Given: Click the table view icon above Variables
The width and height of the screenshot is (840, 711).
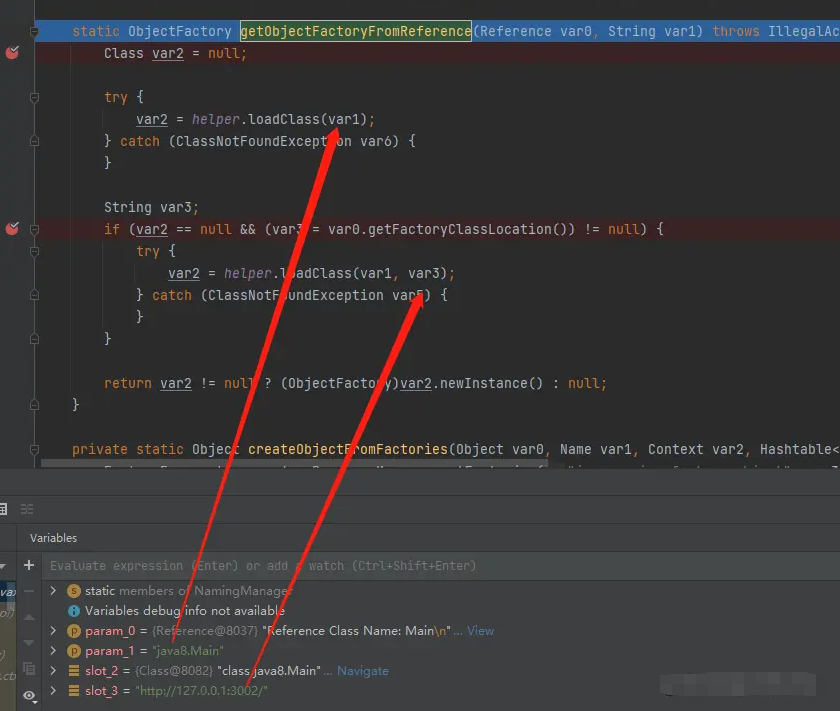Looking at the screenshot, I should [4, 509].
